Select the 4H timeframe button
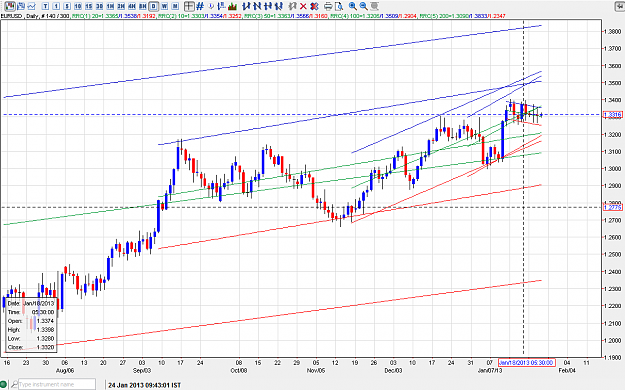This screenshot has height=390, width=625. click(132, 6)
